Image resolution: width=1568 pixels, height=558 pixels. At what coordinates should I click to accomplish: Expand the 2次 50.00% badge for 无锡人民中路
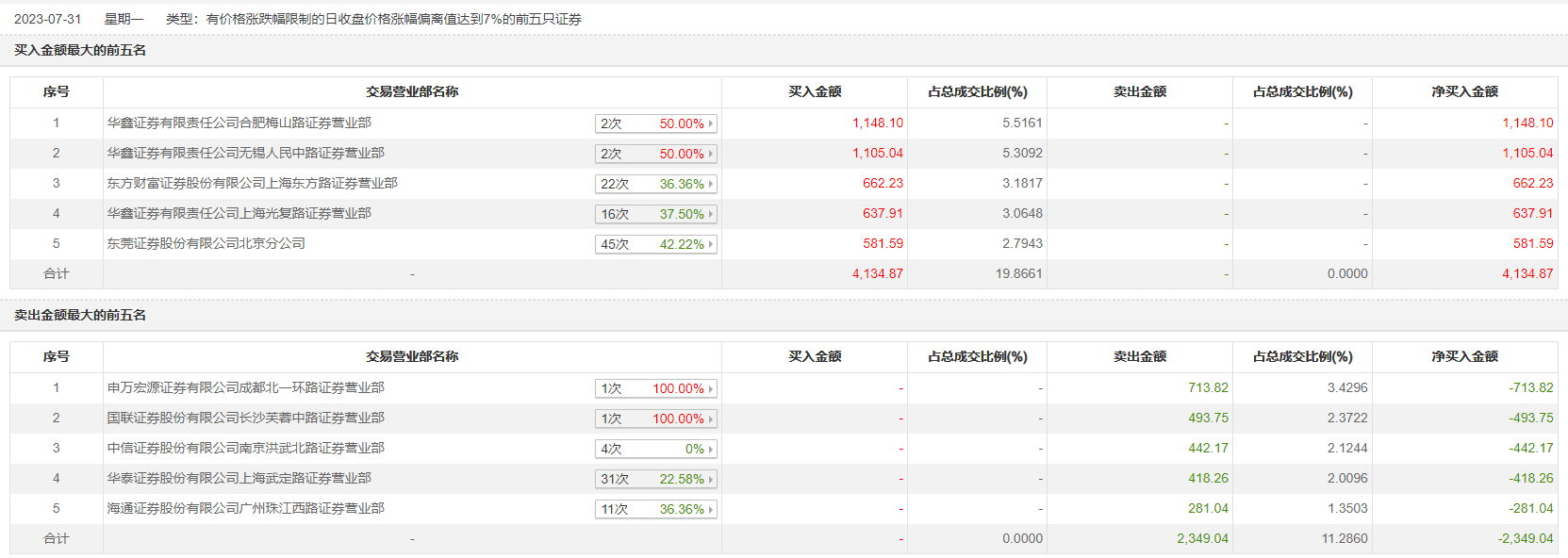coord(711,154)
